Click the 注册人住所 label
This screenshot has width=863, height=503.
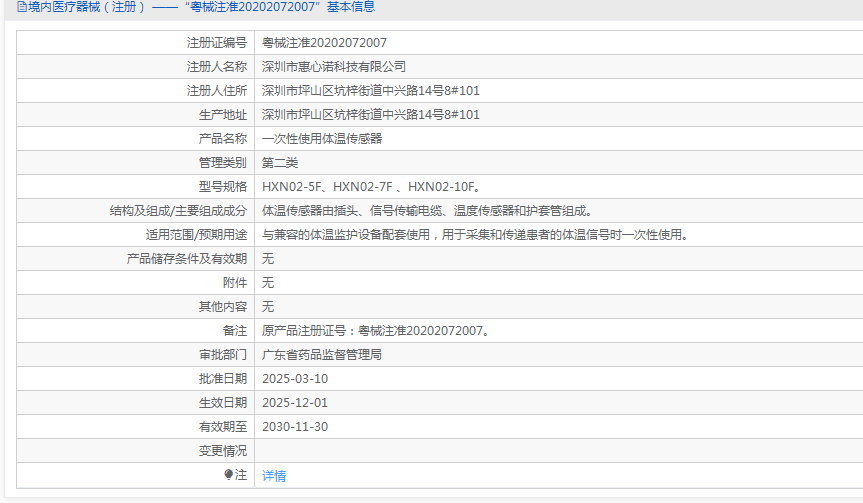point(217,91)
